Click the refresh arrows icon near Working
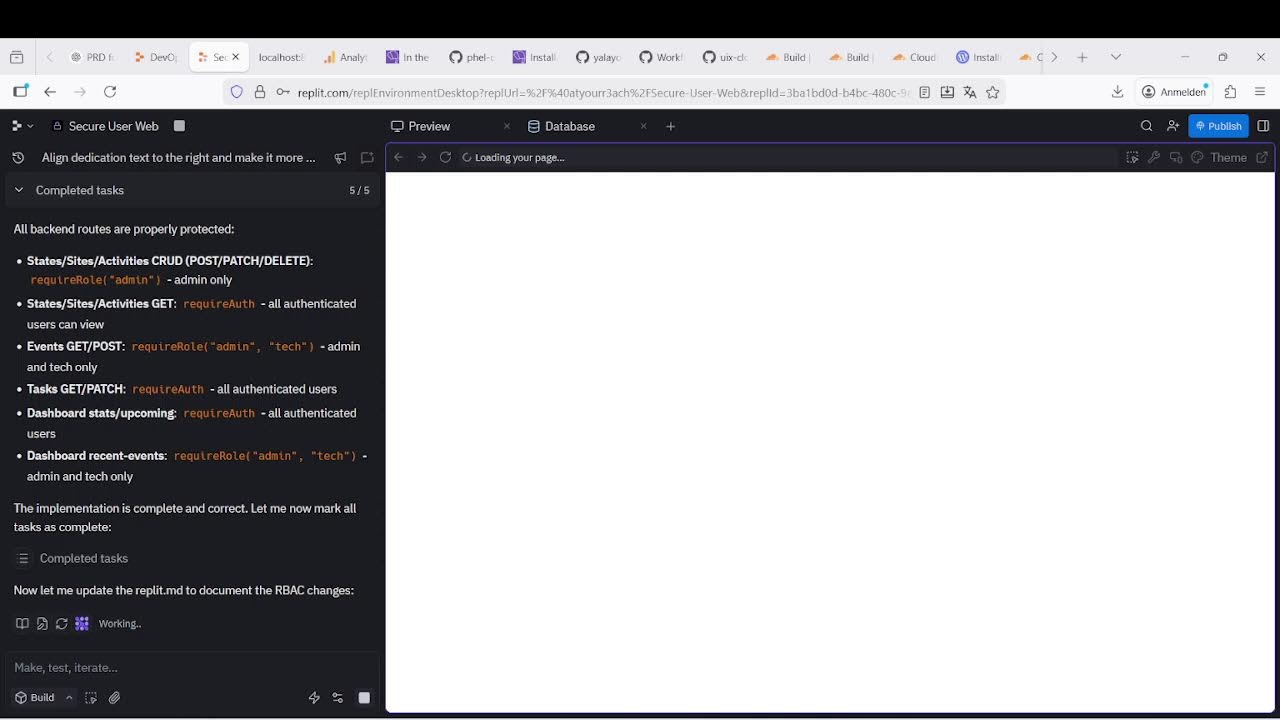1280x720 pixels. click(62, 623)
